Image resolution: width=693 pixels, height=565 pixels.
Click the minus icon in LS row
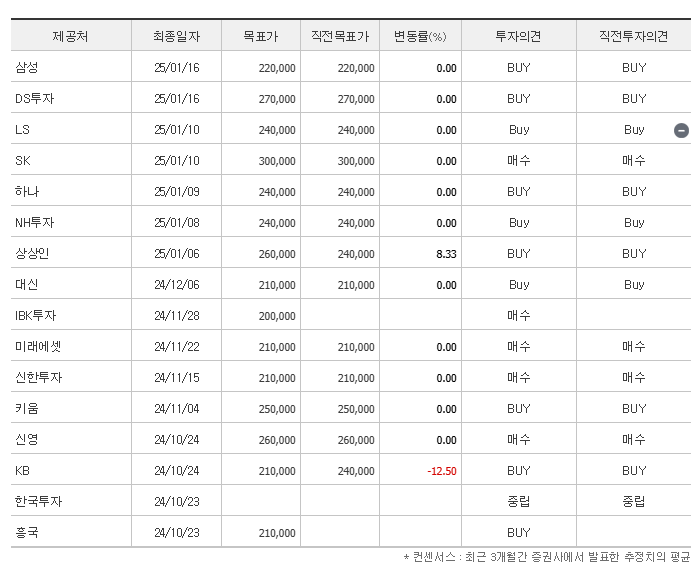[x=681, y=130]
